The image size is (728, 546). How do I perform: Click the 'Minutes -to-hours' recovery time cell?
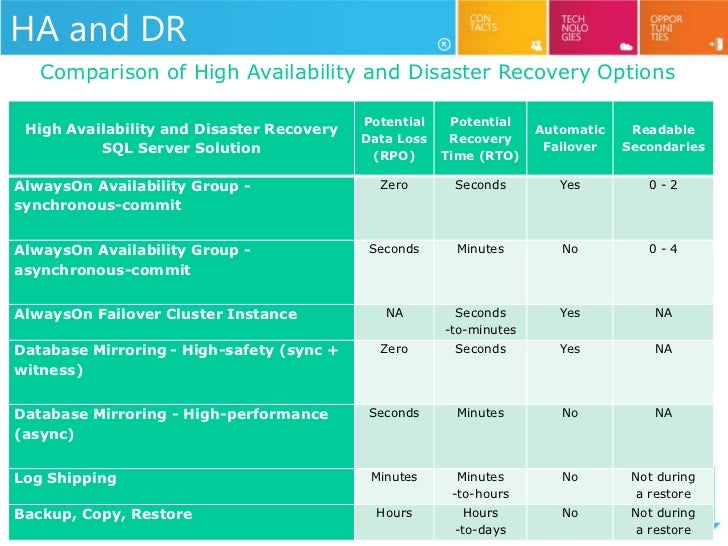pyautogui.click(x=480, y=485)
